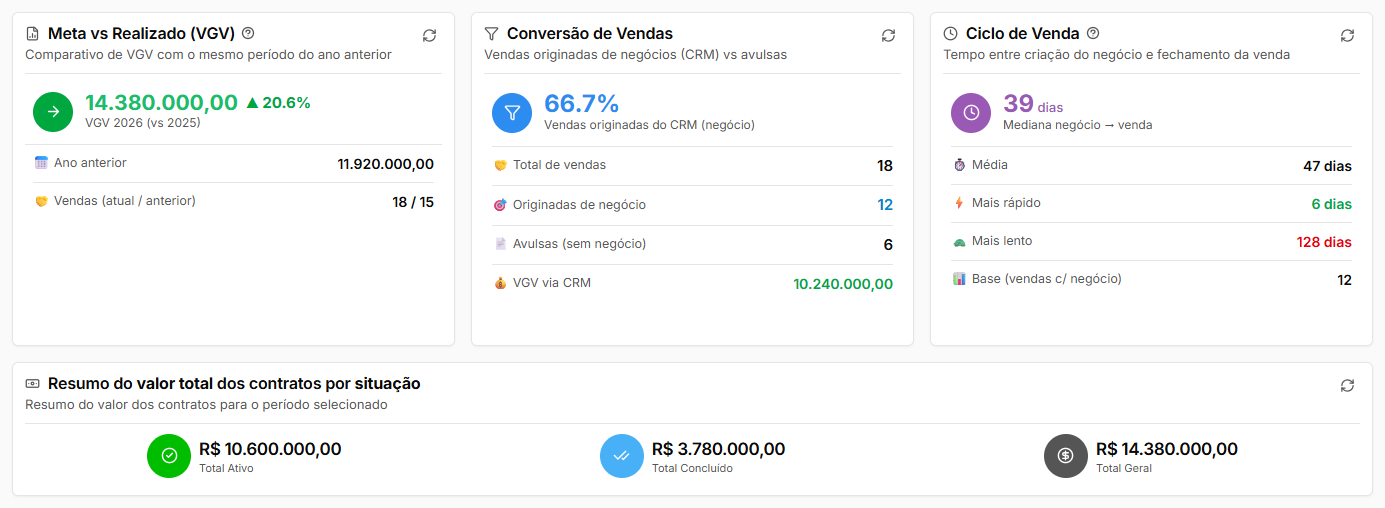The width and height of the screenshot is (1385, 508).
Task: Click the blue 12 Originadas de negócio value
Action: [x=885, y=205]
